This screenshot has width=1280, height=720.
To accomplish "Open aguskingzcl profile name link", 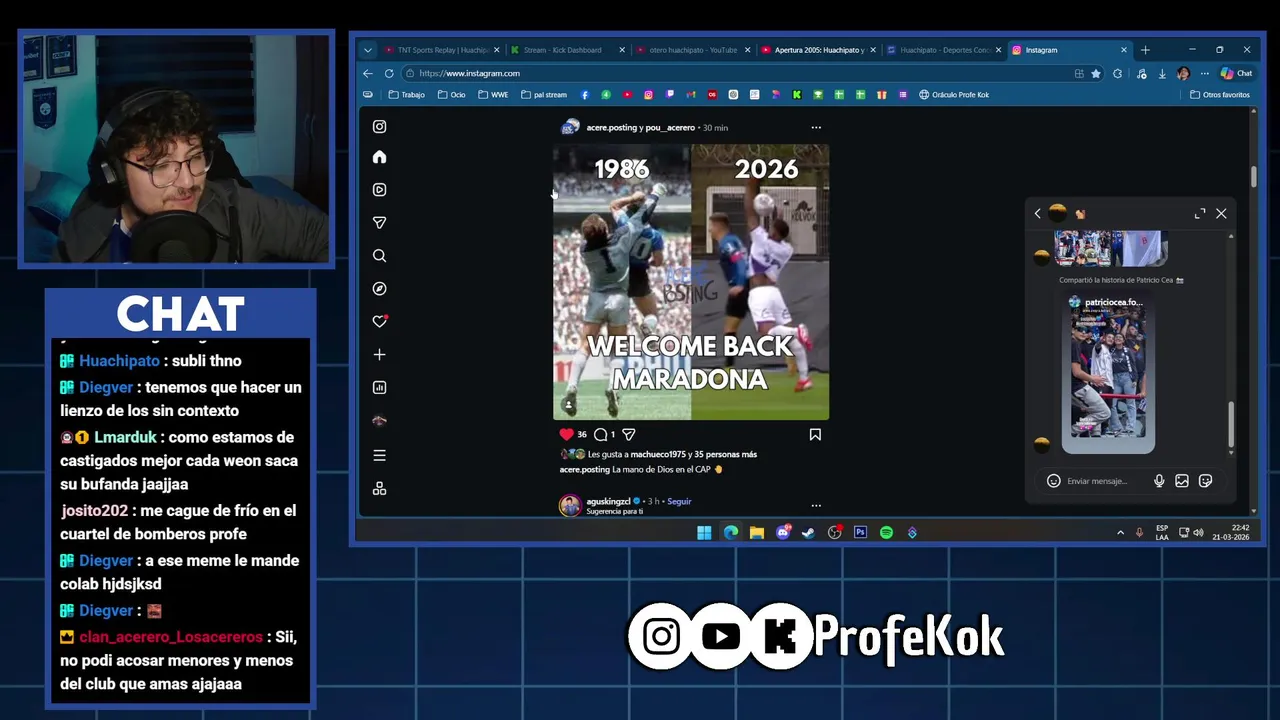I will pyautogui.click(x=608, y=501).
